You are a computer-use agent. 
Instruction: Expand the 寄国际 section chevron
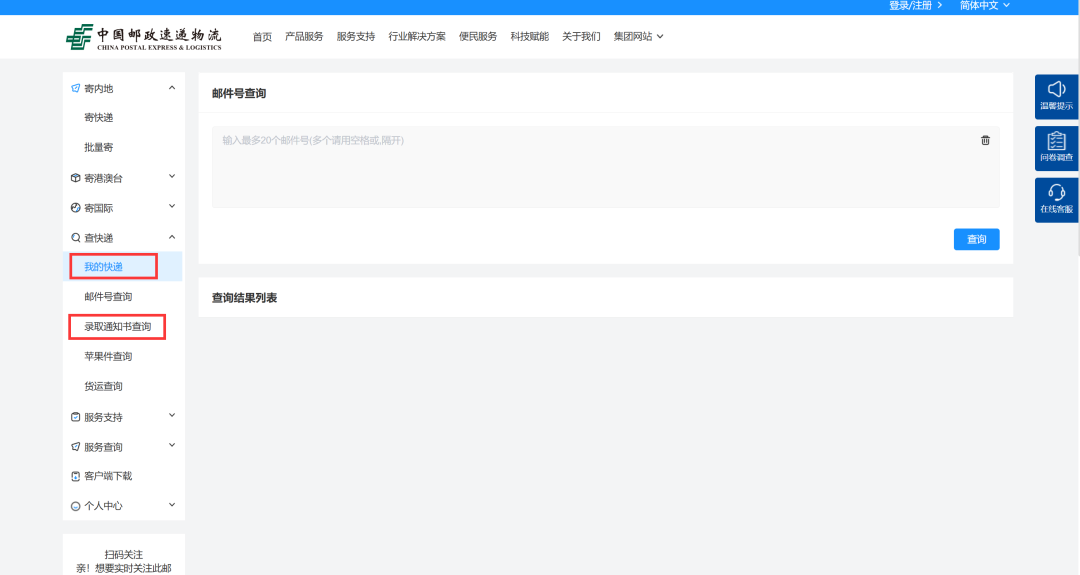click(x=172, y=207)
